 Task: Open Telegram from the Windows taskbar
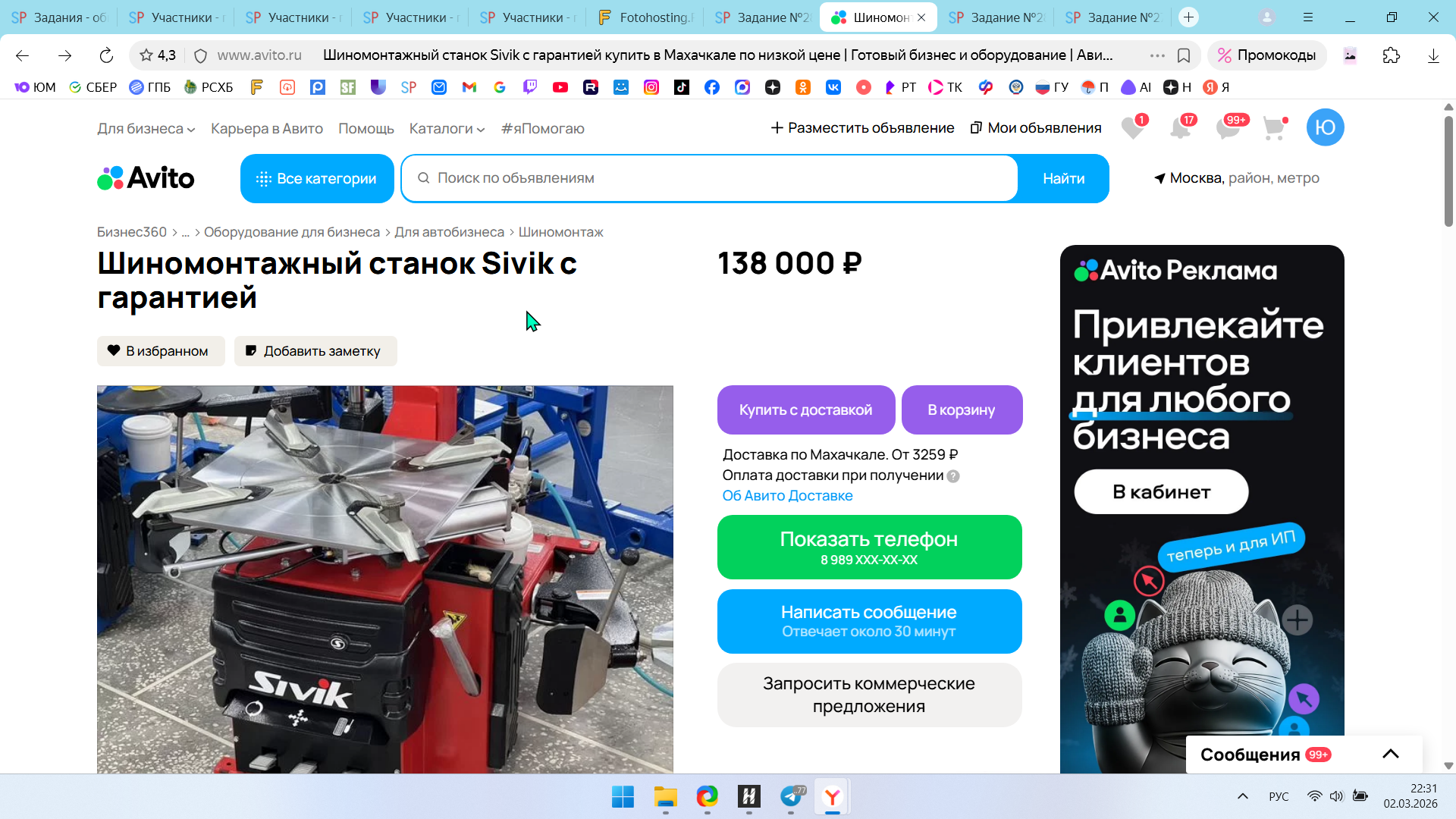[x=791, y=797]
